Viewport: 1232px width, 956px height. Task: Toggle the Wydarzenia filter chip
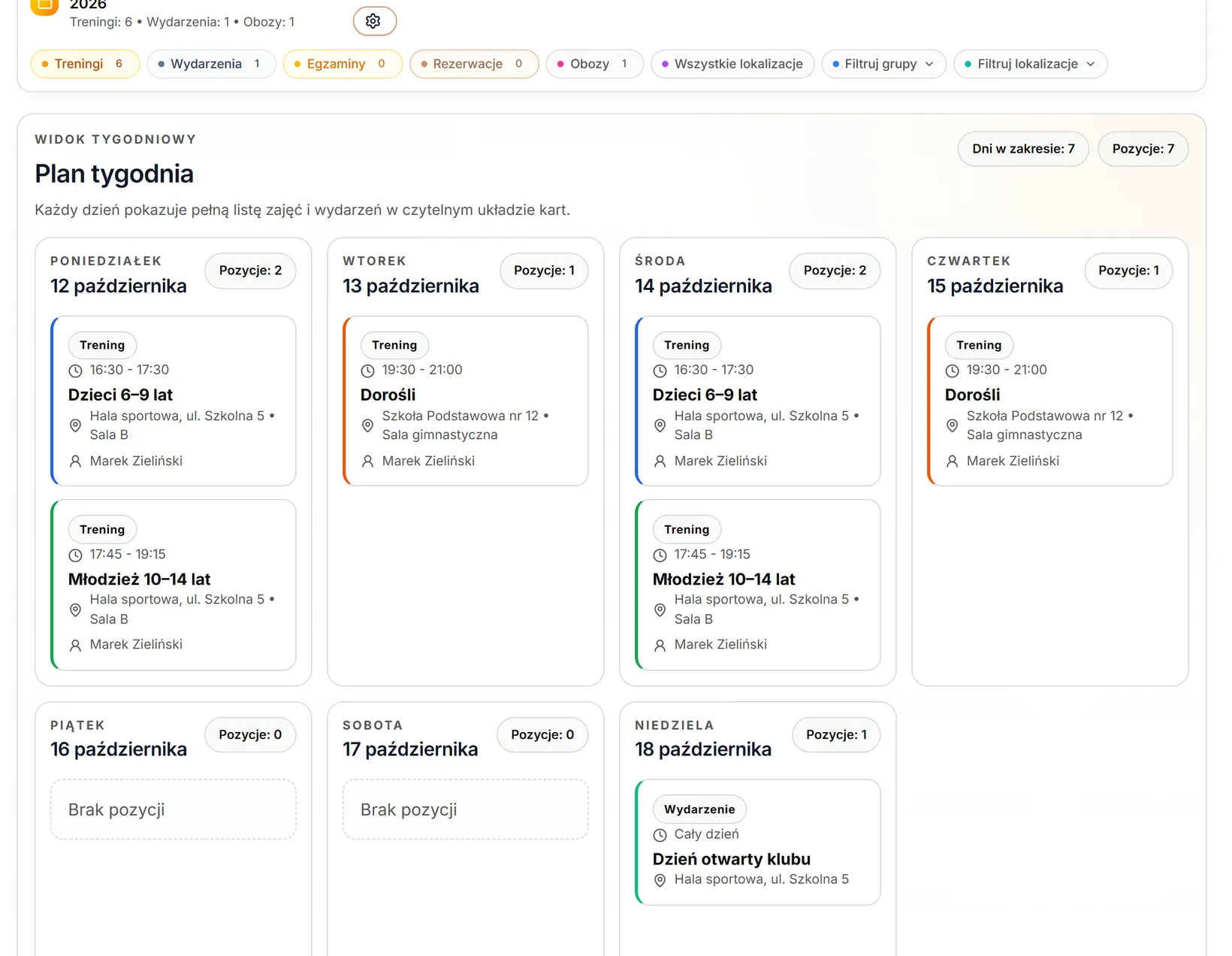(x=211, y=64)
